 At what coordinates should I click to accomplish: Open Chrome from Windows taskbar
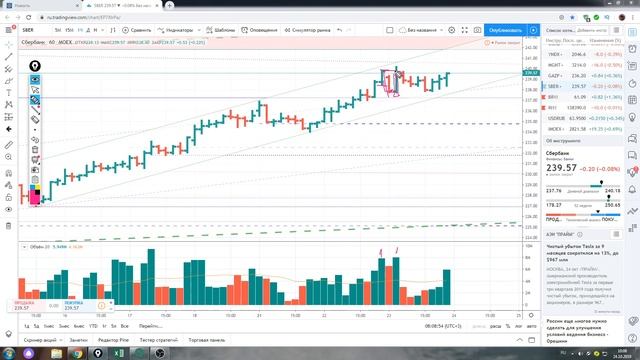click(x=77, y=353)
